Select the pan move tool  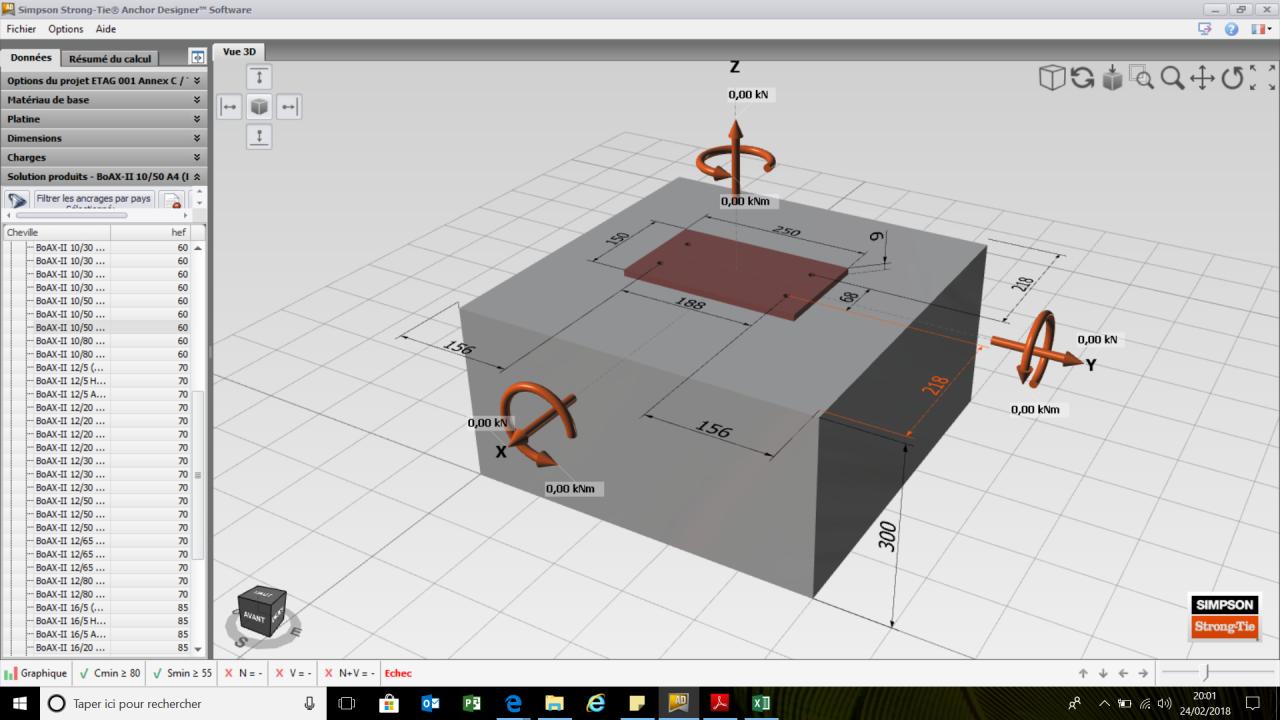1202,78
